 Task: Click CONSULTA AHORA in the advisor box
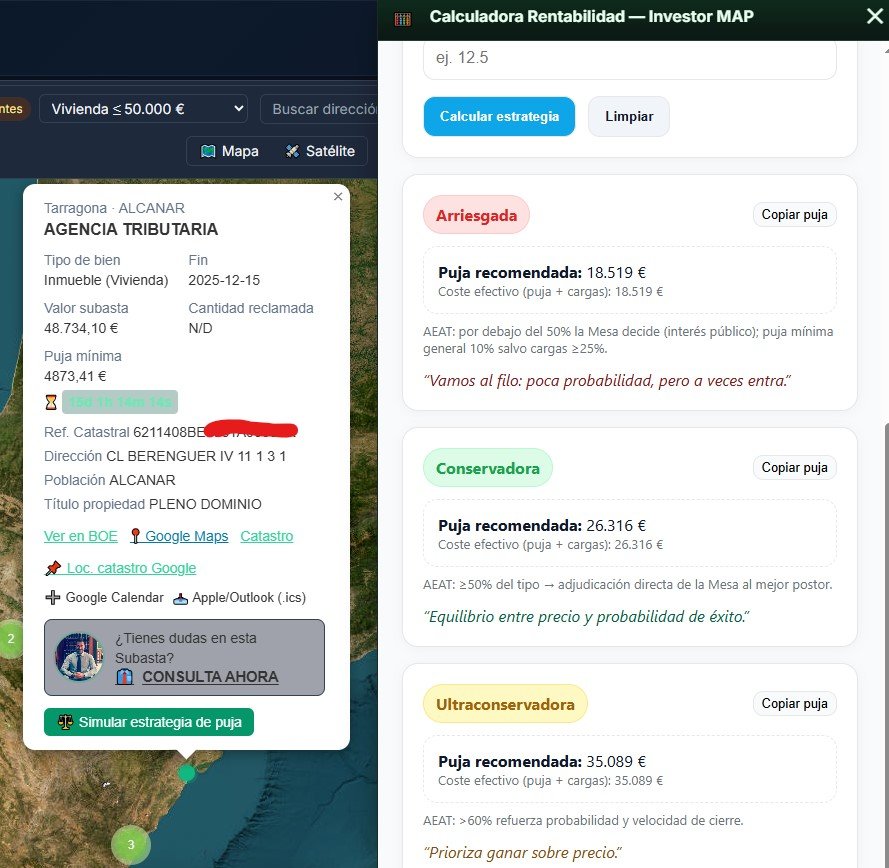(210, 677)
